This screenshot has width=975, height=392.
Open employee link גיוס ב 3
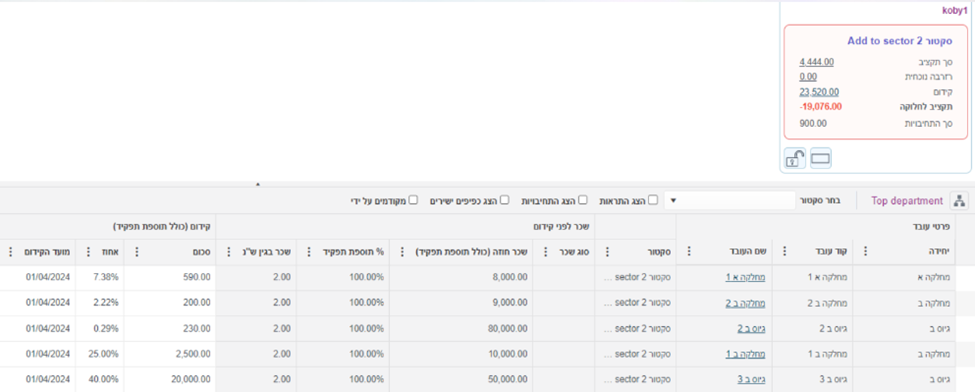point(751,379)
